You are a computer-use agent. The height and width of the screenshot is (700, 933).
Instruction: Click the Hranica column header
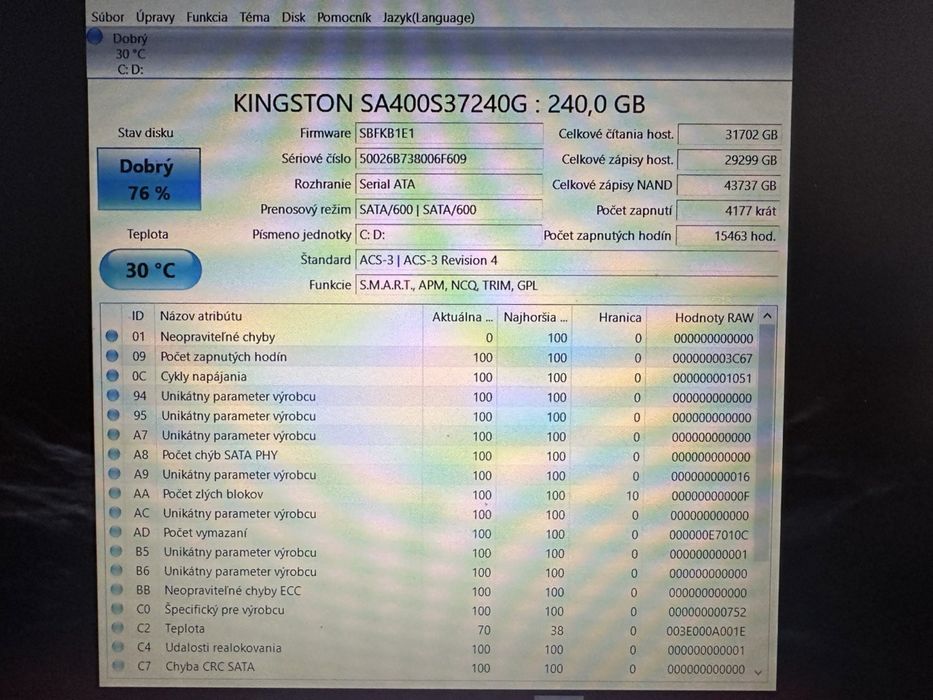click(610, 318)
